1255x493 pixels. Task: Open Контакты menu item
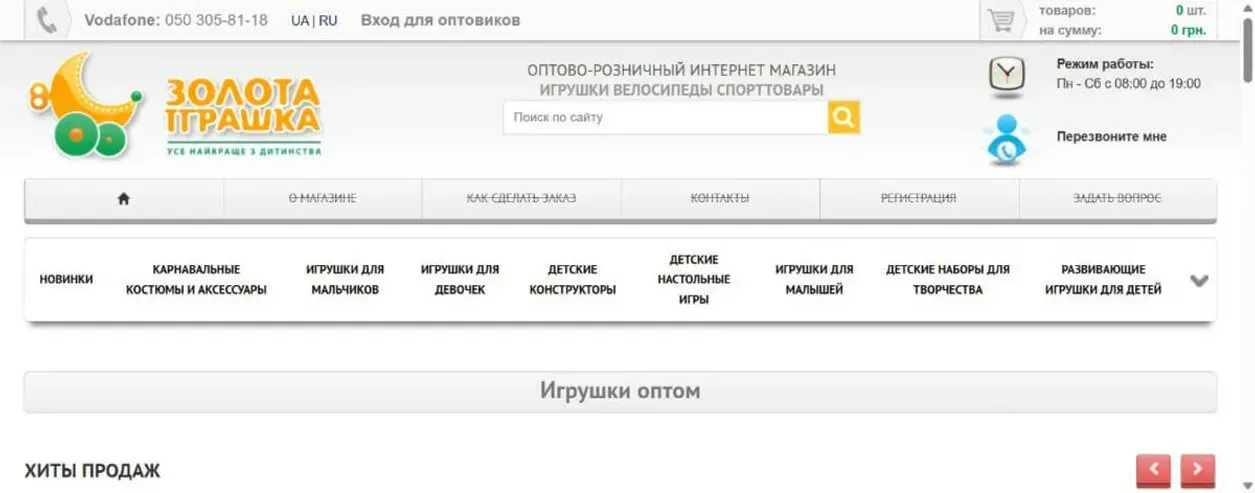point(720,198)
